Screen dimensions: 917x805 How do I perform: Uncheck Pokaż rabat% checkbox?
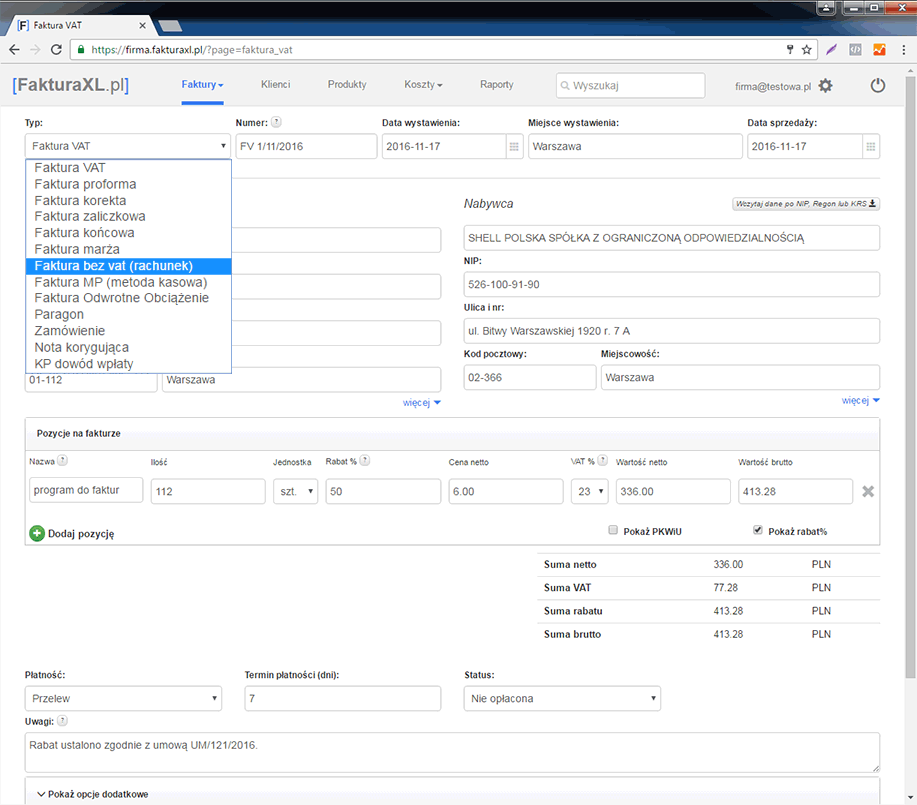click(757, 531)
